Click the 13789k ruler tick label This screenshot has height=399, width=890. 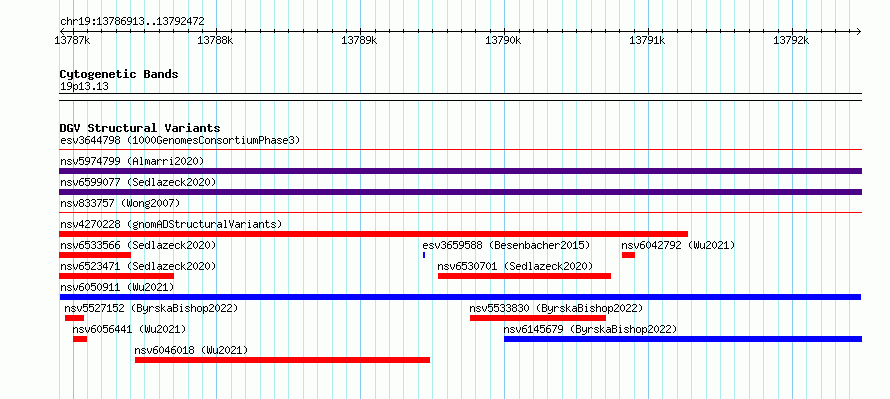click(x=359, y=41)
